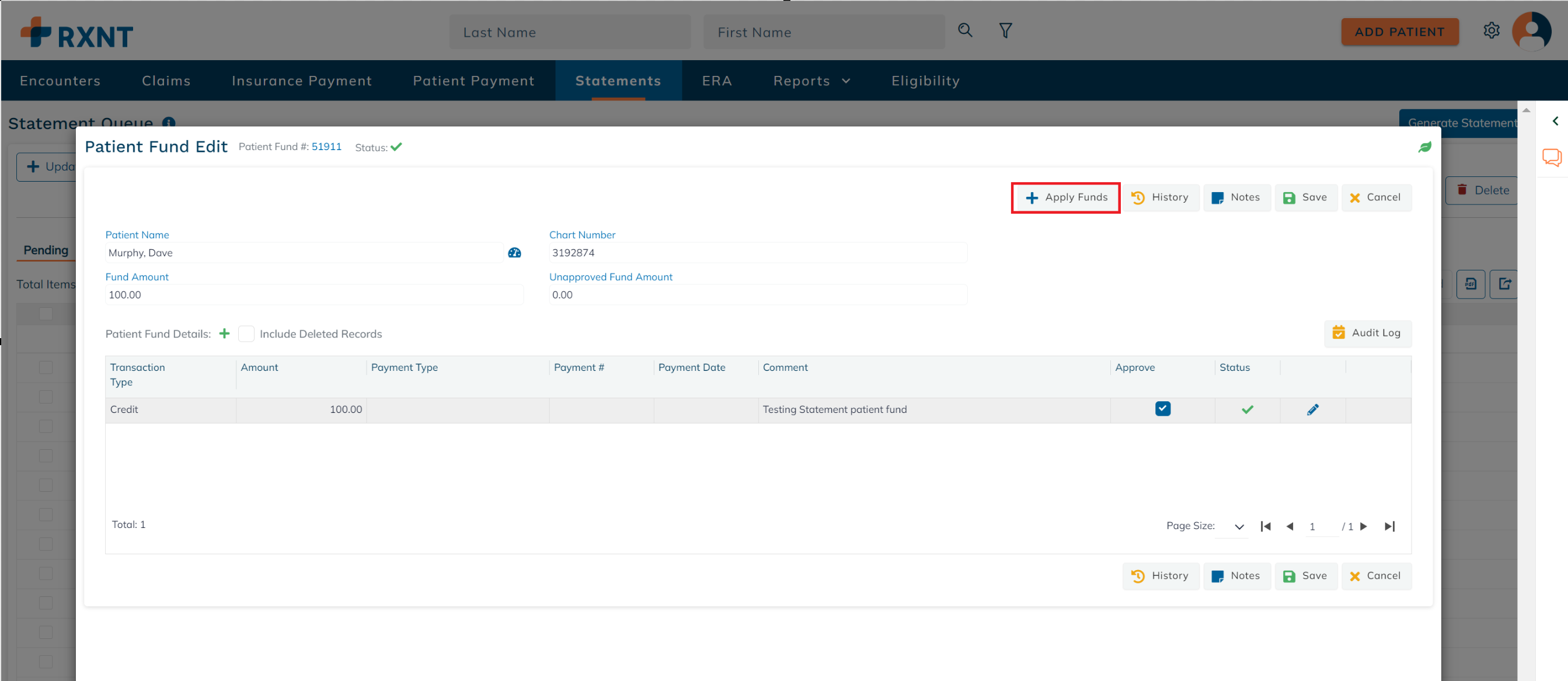The image size is (1568, 681).
Task: Uncheck the Approve checkbox for Credit row
Action: tap(1163, 409)
